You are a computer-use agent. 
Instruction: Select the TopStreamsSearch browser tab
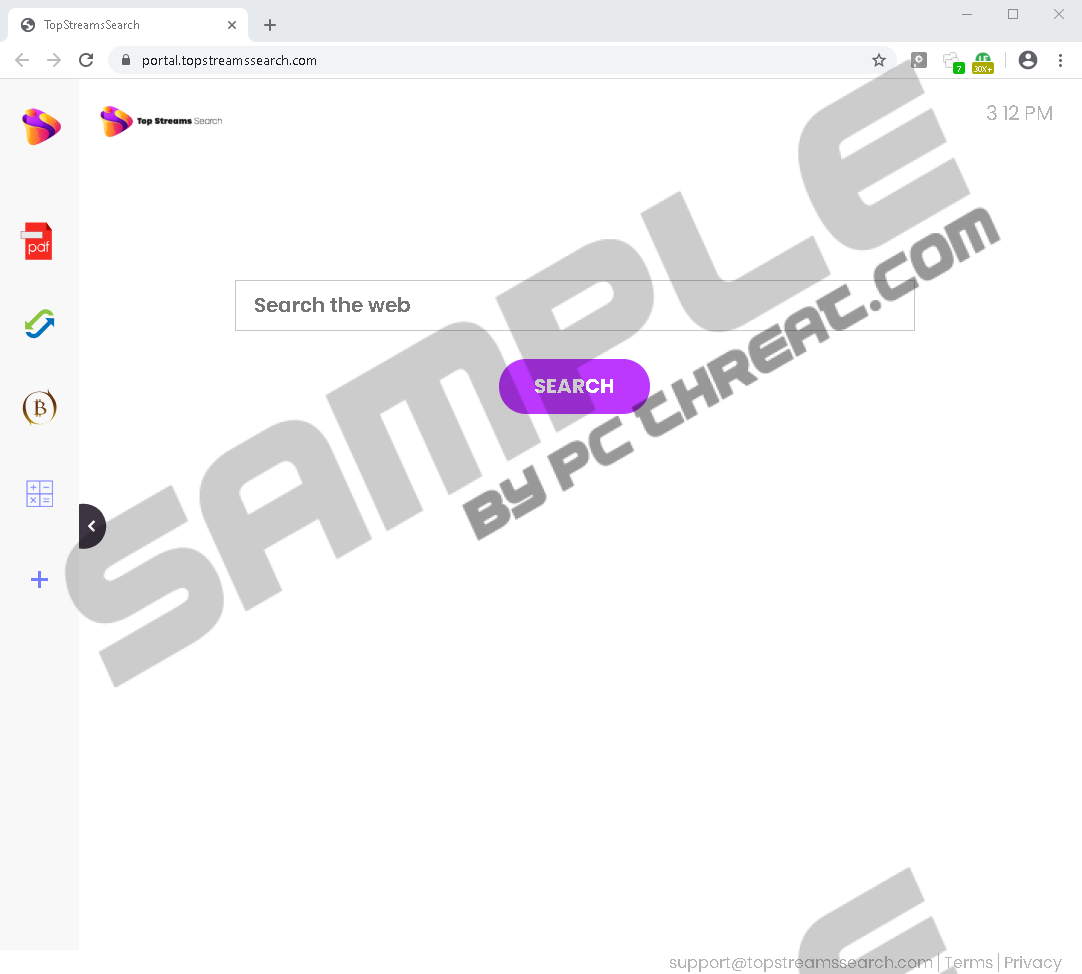(128, 25)
